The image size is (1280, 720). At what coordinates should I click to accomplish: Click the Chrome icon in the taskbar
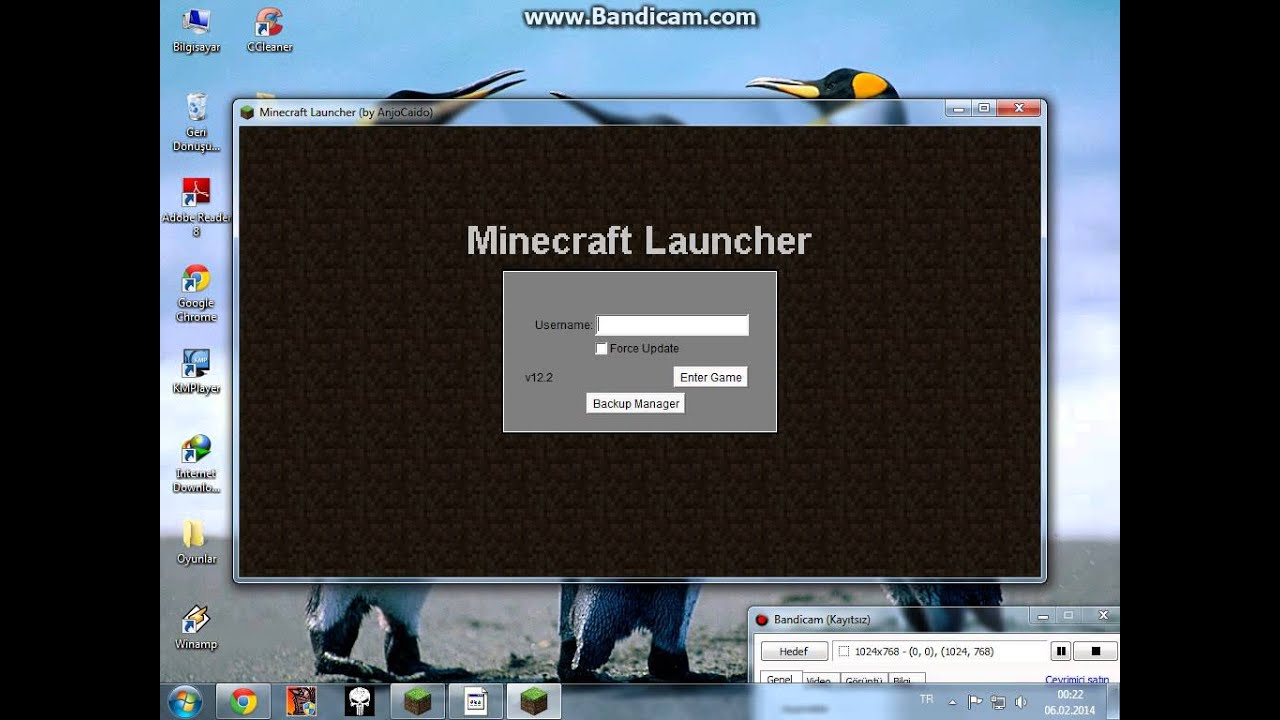[243, 701]
